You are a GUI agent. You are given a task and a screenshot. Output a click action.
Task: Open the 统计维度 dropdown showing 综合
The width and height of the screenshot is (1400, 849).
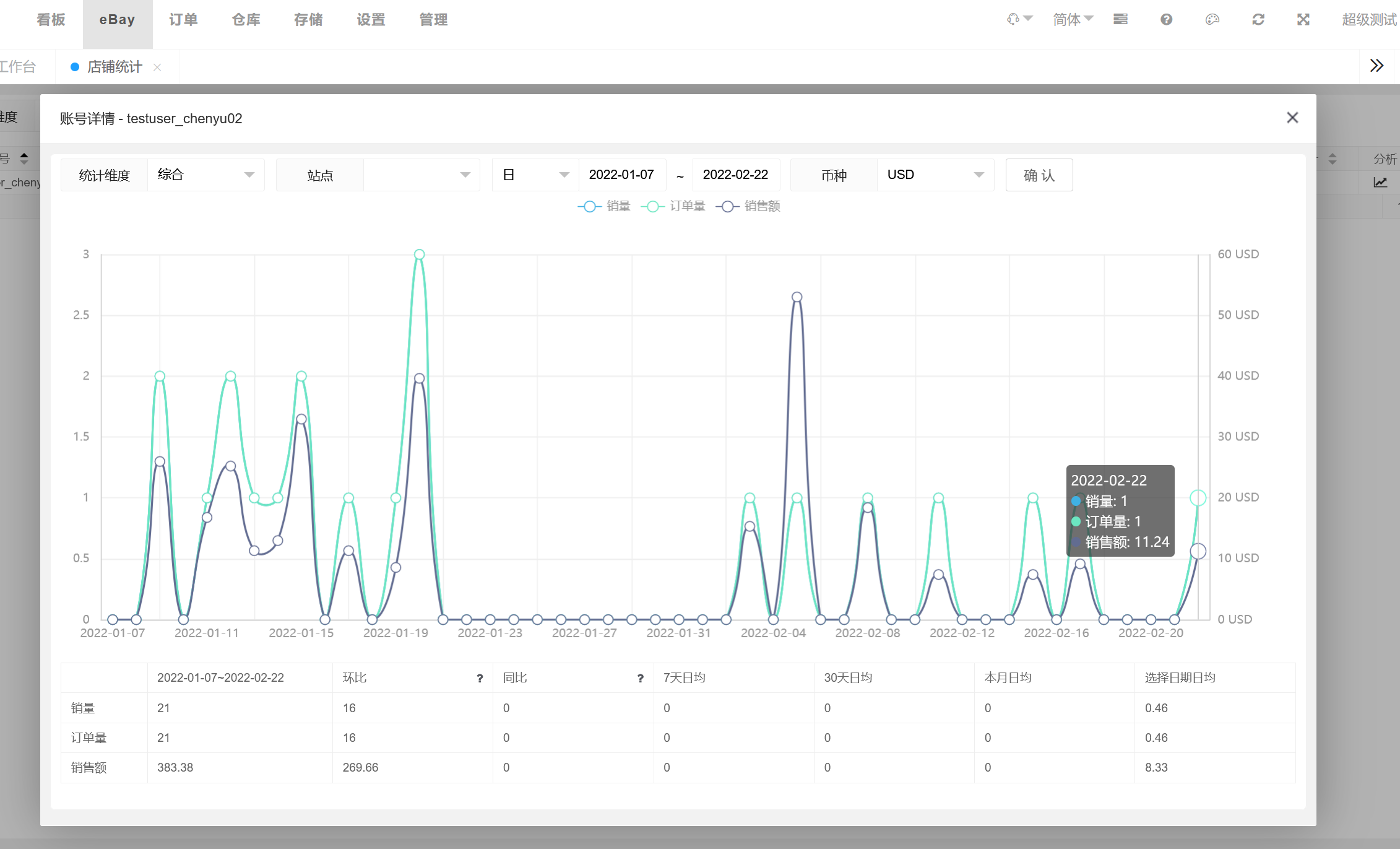coord(206,175)
